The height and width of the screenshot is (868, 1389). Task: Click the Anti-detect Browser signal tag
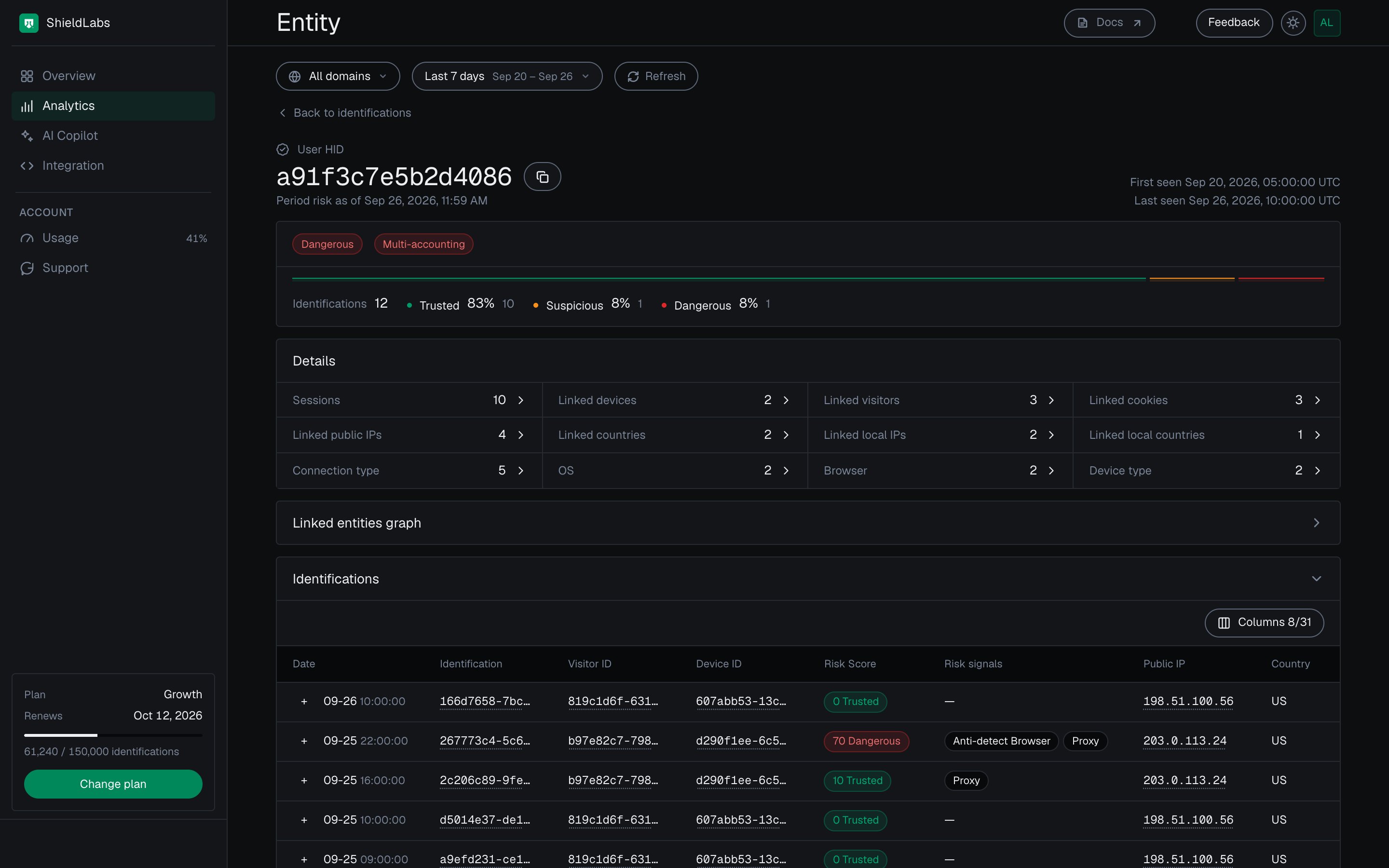point(1001,741)
